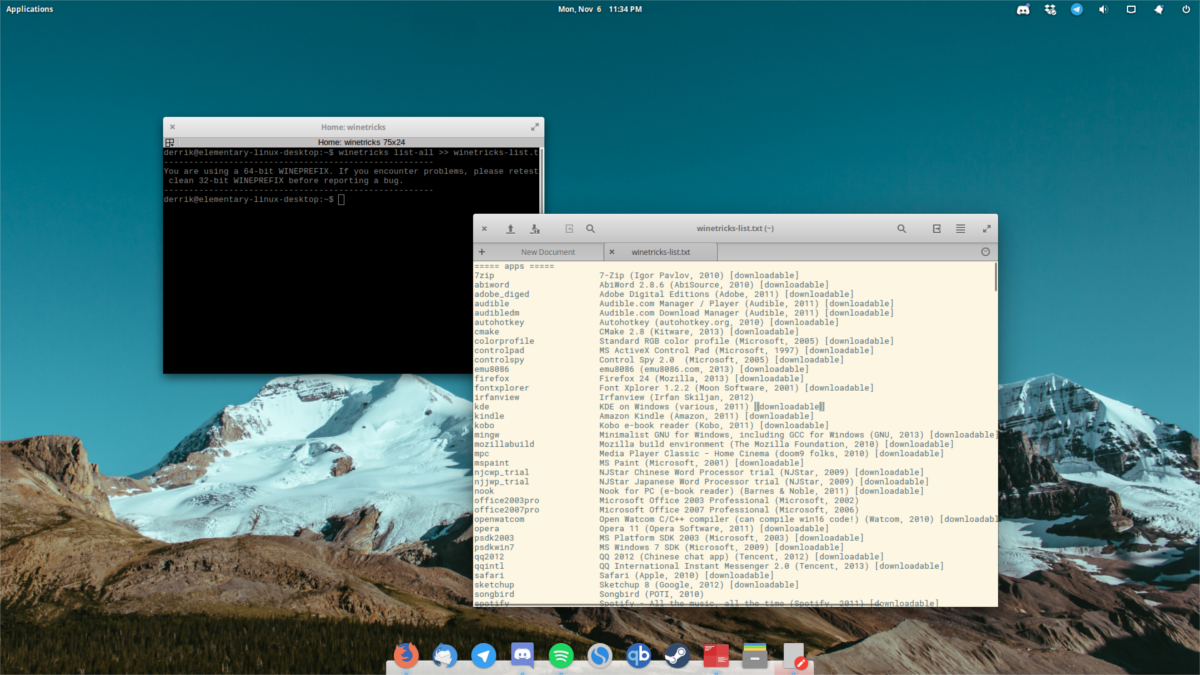Close the Home: winetricks terminal window
The image size is (1200, 675).
(172, 127)
